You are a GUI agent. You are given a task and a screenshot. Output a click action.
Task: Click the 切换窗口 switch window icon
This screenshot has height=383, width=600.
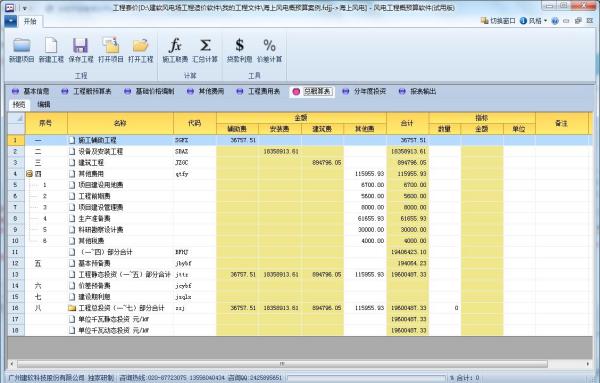click(484, 21)
